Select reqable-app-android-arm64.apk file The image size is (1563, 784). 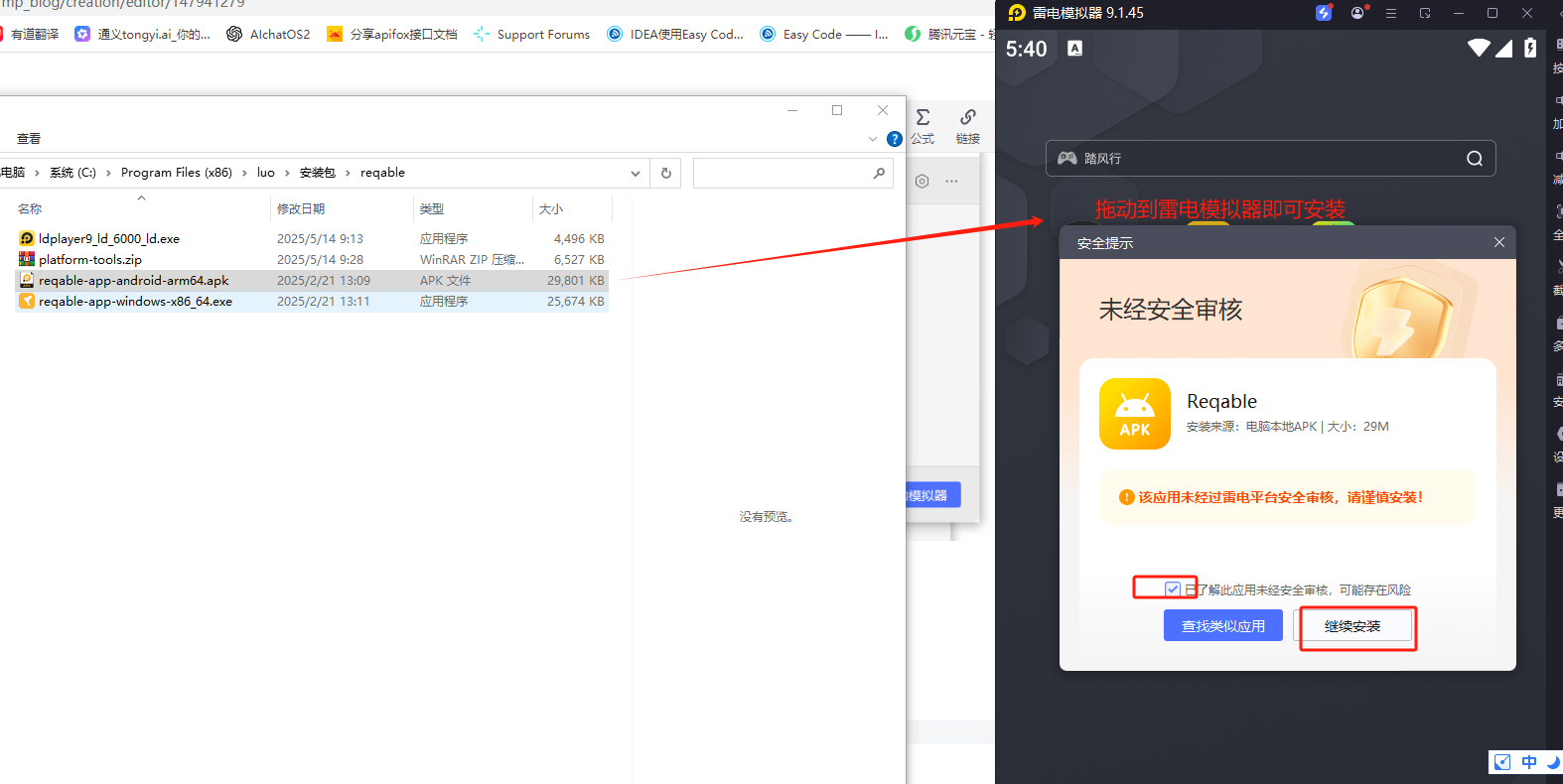point(133,281)
